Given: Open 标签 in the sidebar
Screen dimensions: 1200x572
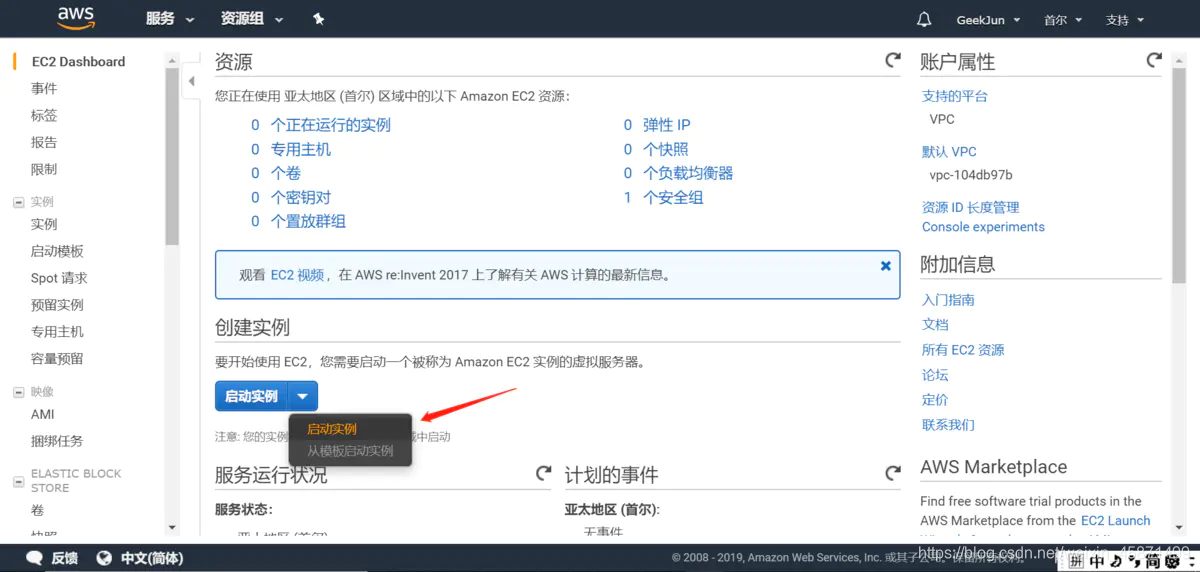Looking at the screenshot, I should click(44, 115).
